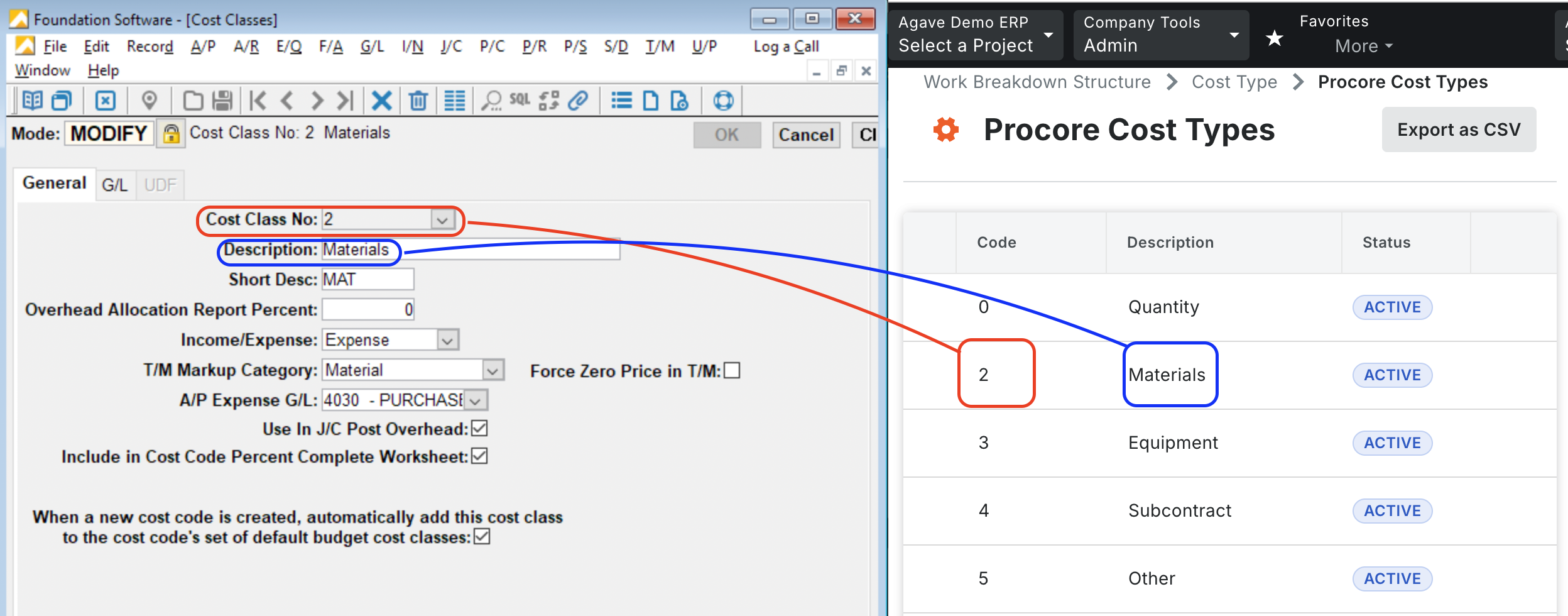Click the location pin toolbar icon
1568x616 pixels.
pos(149,101)
